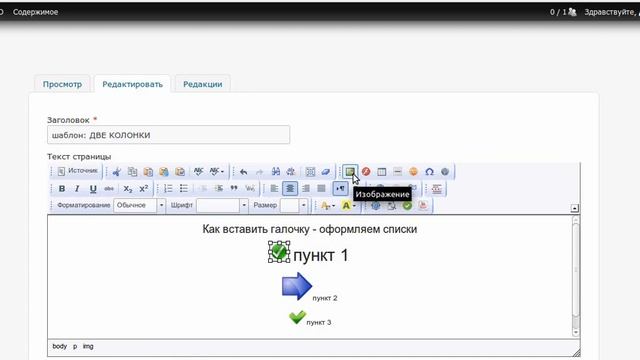The width and height of the screenshot is (640, 360).
Task: Click the Paste as plain text icon
Action: (x=164, y=172)
